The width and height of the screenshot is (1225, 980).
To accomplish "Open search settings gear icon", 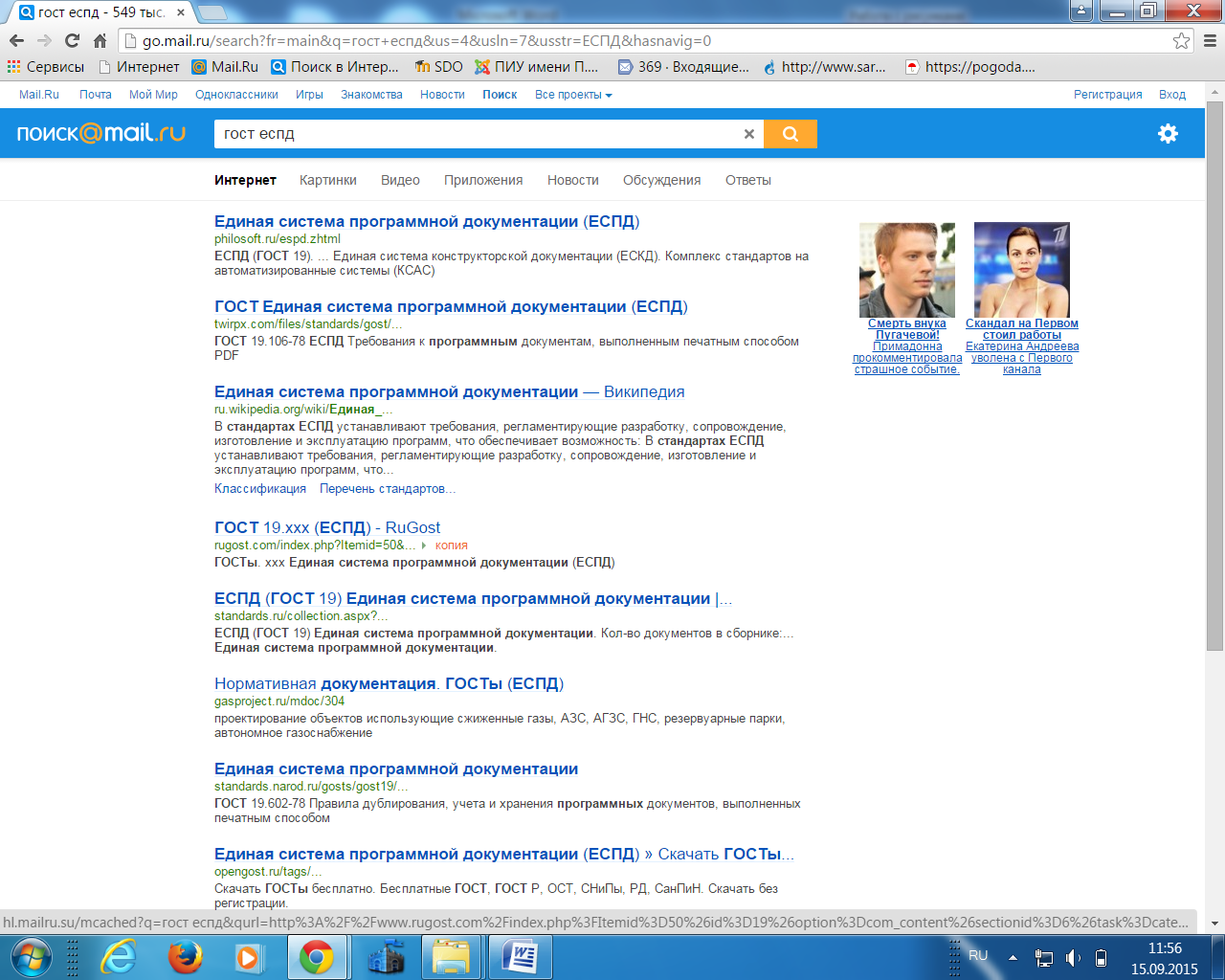I will pos(1168,133).
